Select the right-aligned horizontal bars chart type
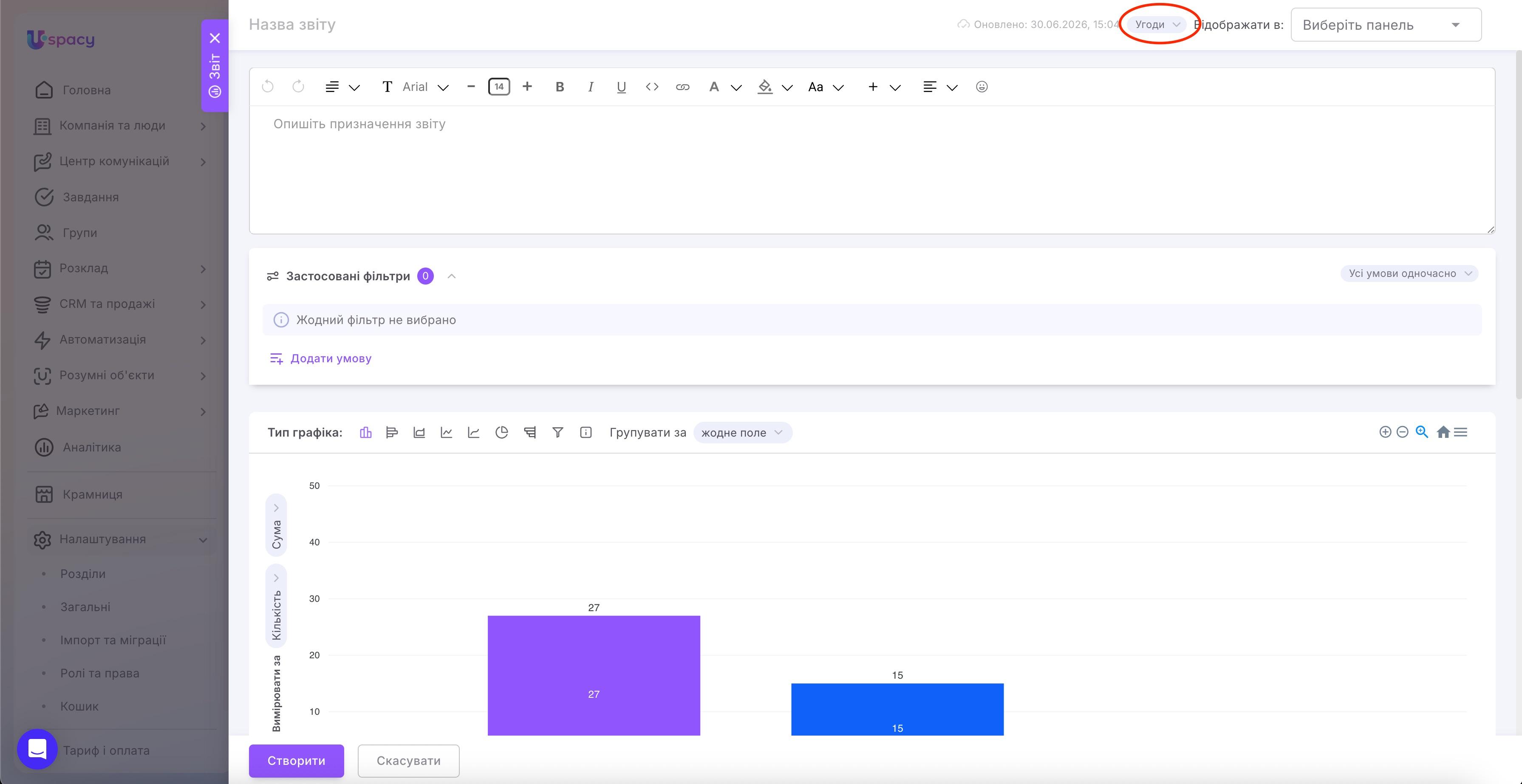 (x=530, y=433)
